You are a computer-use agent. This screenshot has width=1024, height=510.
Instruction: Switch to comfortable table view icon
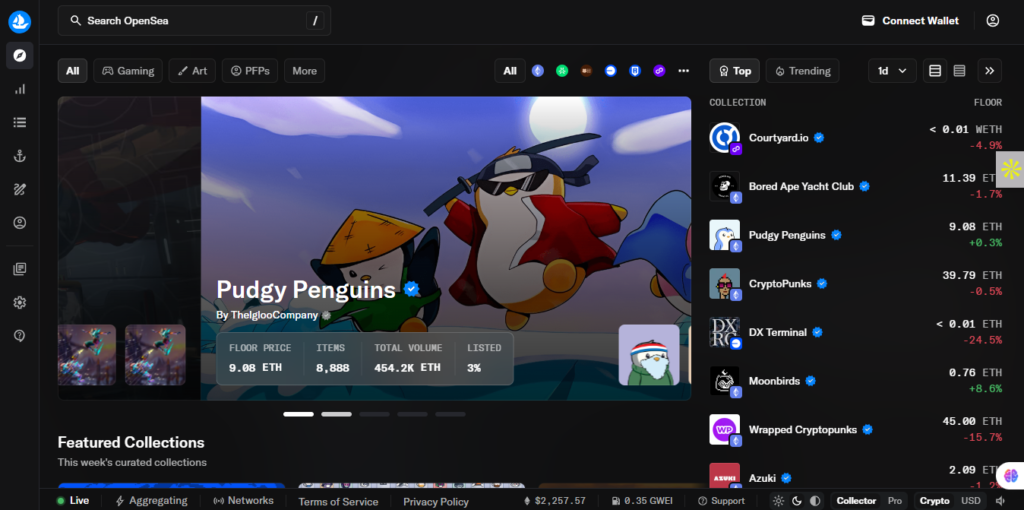click(x=935, y=71)
